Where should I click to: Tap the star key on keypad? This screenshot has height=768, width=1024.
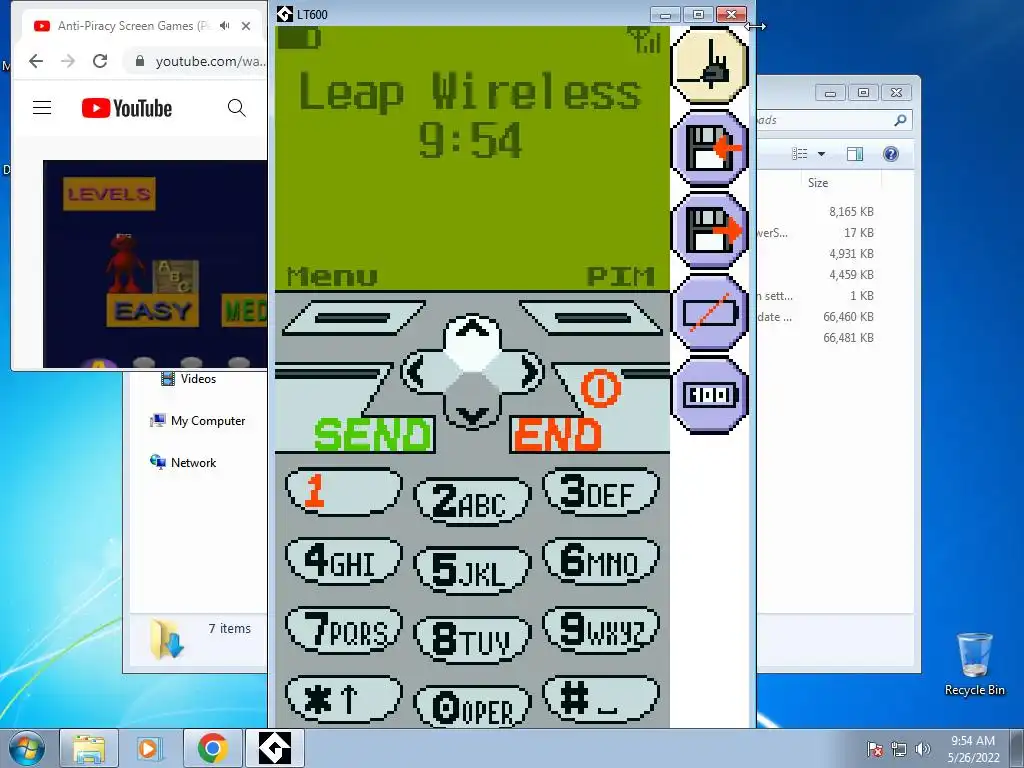pyautogui.click(x=344, y=699)
